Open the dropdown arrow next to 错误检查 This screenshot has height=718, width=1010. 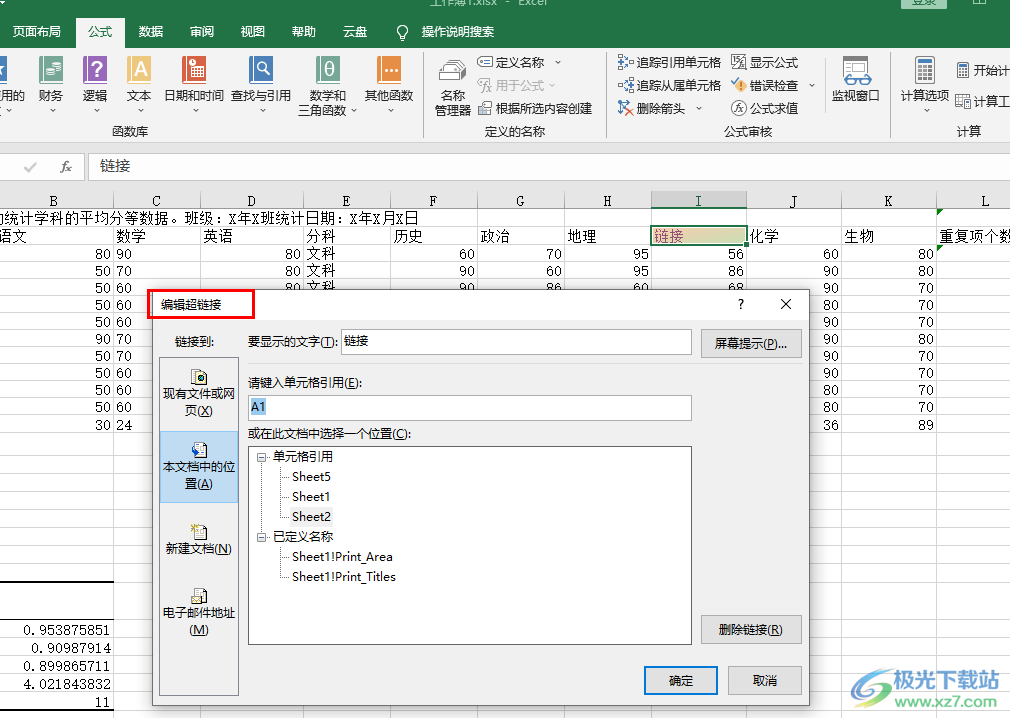[x=812, y=85]
